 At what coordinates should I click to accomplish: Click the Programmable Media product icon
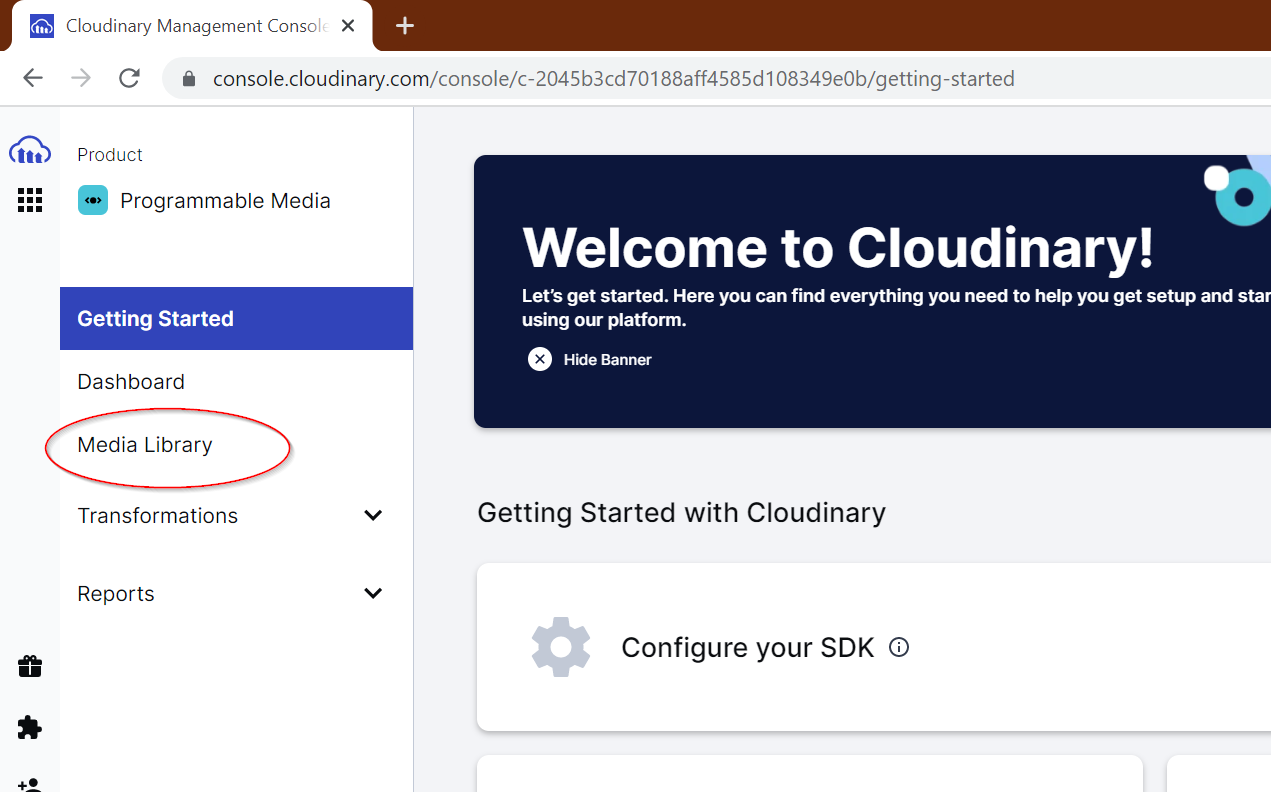pos(93,201)
